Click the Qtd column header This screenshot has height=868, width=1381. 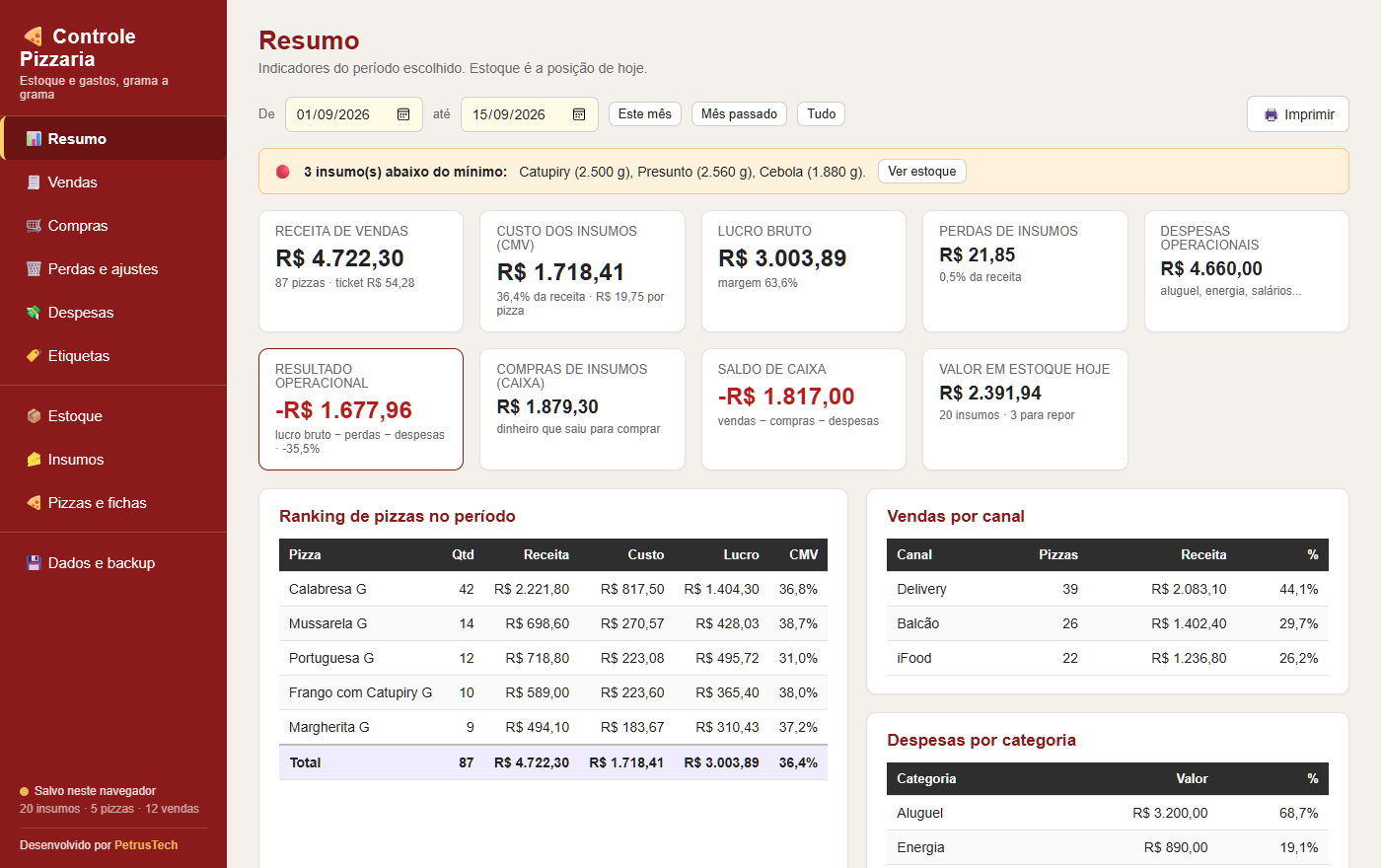[463, 555]
